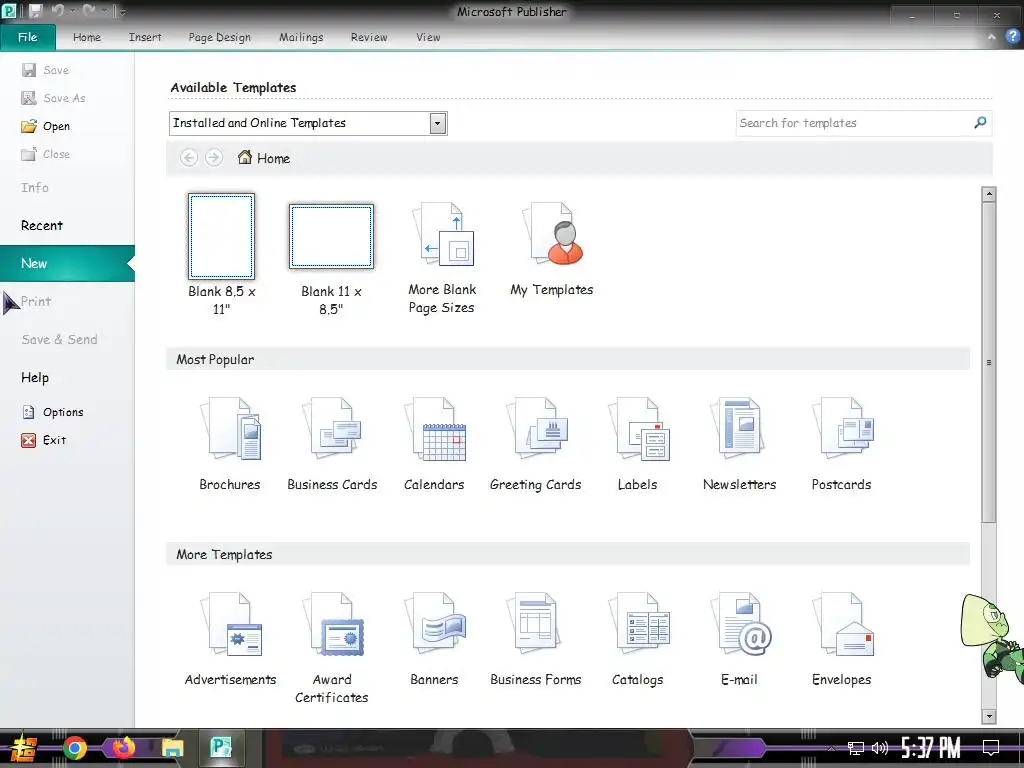The height and width of the screenshot is (768, 1024).
Task: Switch to the Page Design tab
Action: pyautogui.click(x=219, y=37)
